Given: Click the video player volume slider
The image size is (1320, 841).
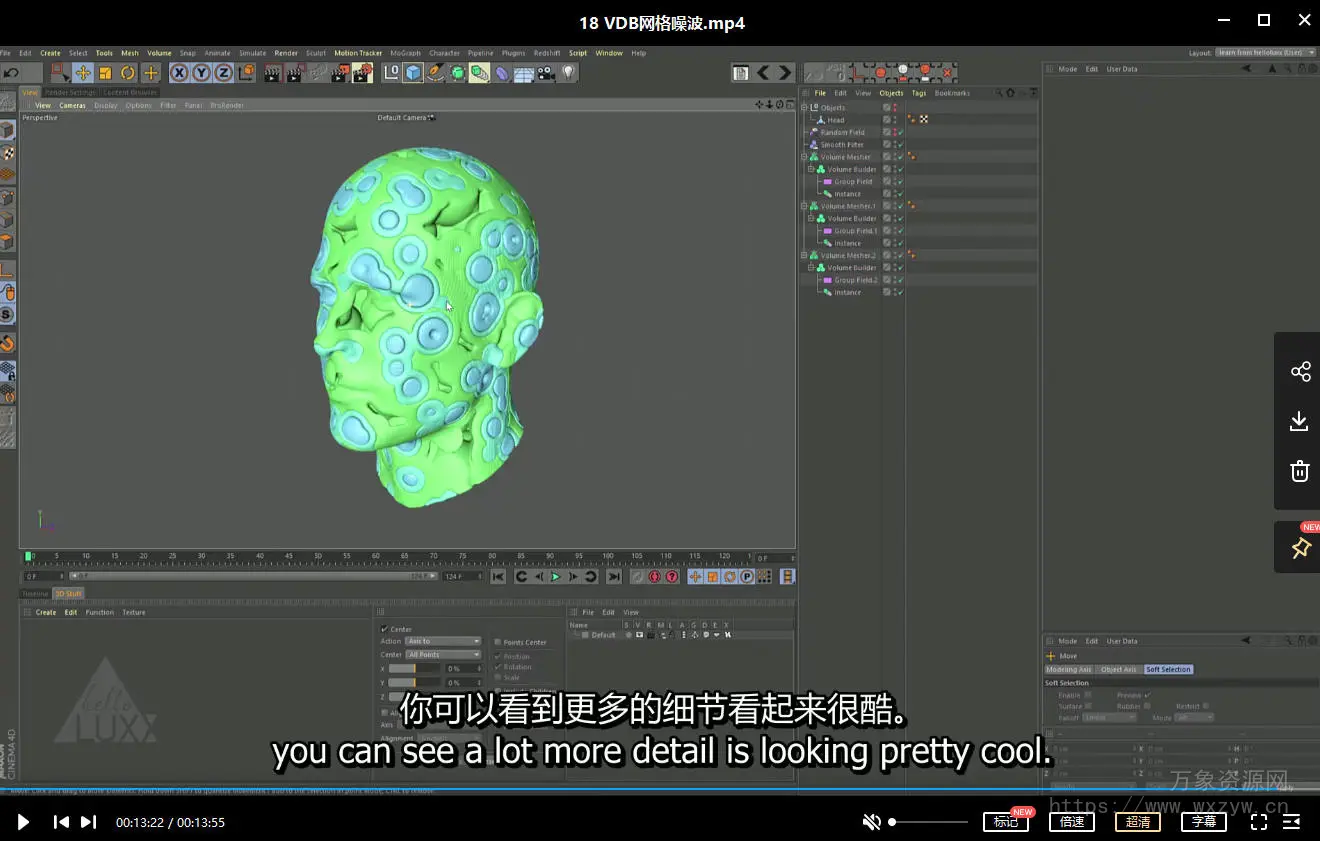Looking at the screenshot, I should coord(929,822).
